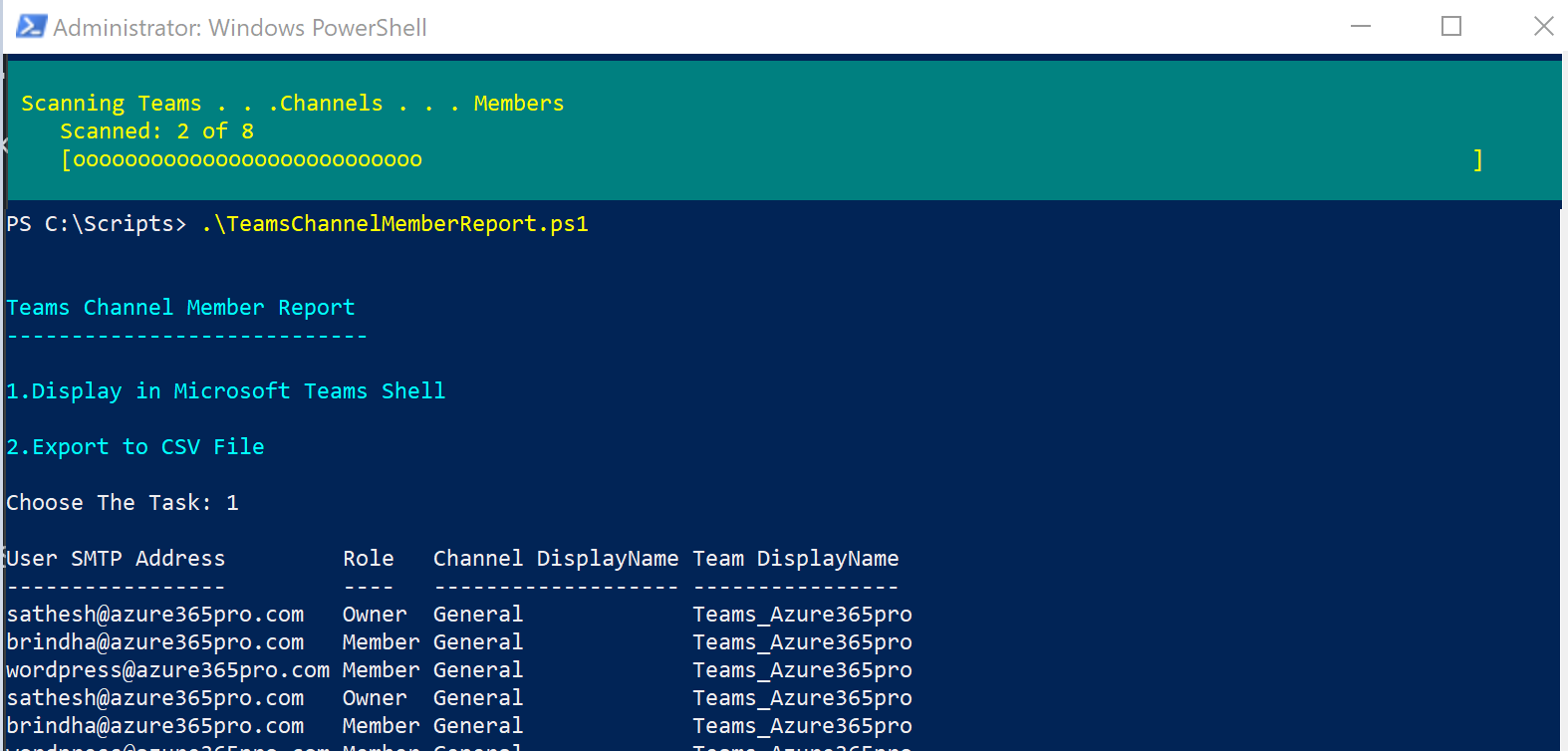Click the 'Choose The Task: 1' line
The height and width of the screenshot is (751, 1568).
123,503
